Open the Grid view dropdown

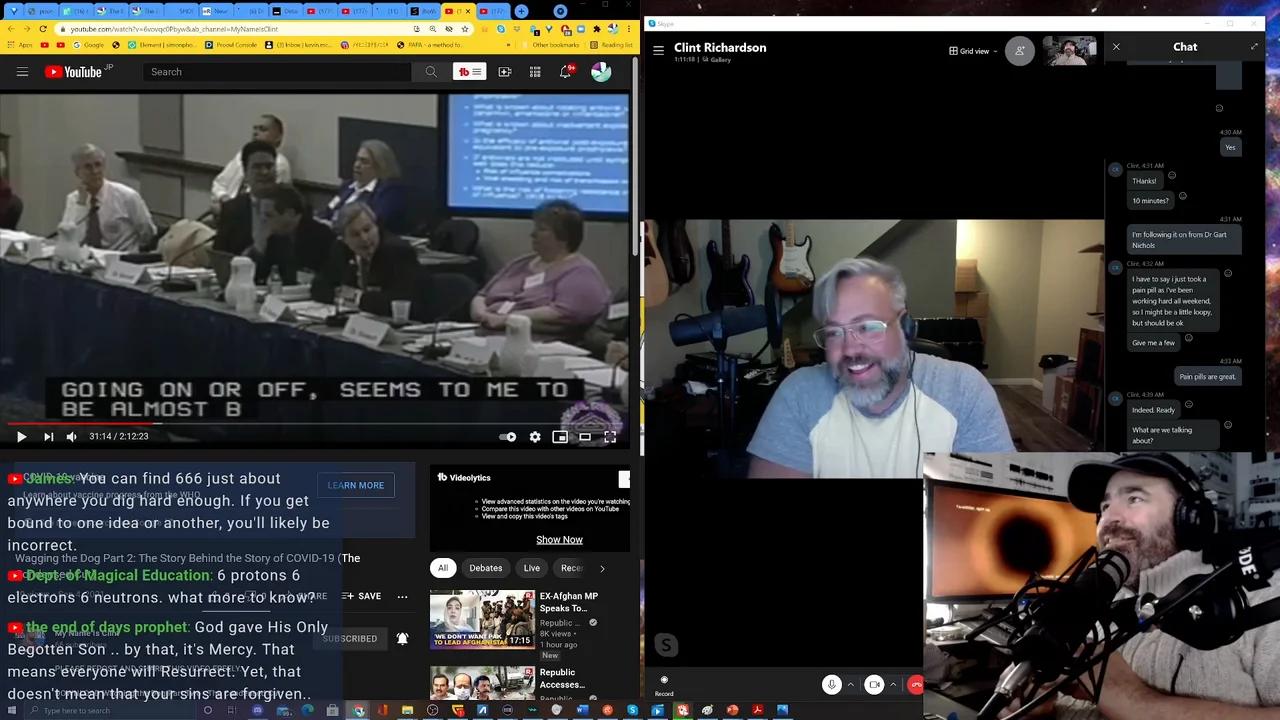coord(974,51)
